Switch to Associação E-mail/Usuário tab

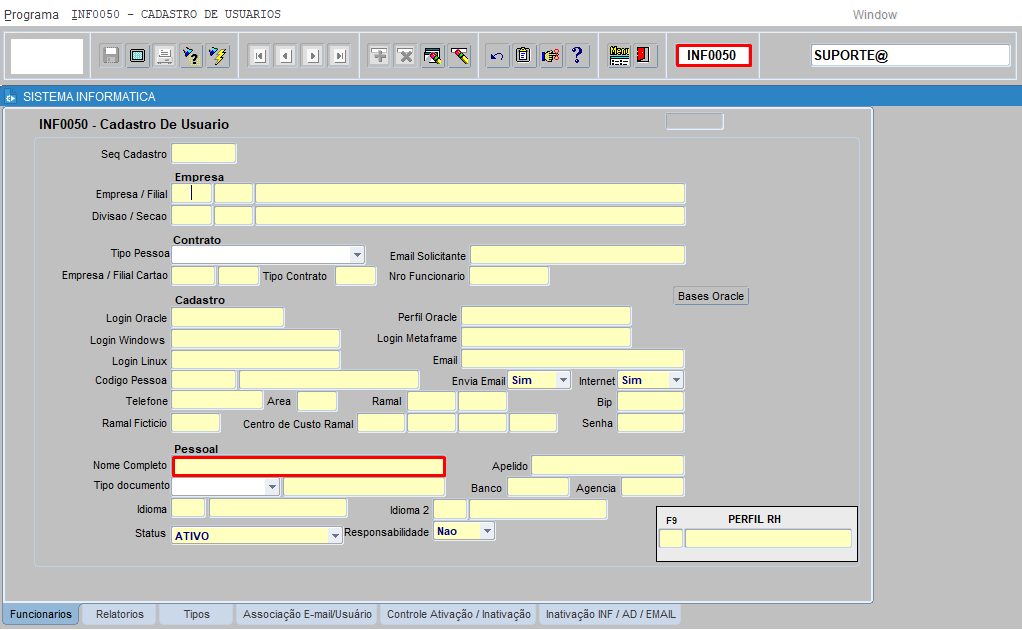pos(308,614)
